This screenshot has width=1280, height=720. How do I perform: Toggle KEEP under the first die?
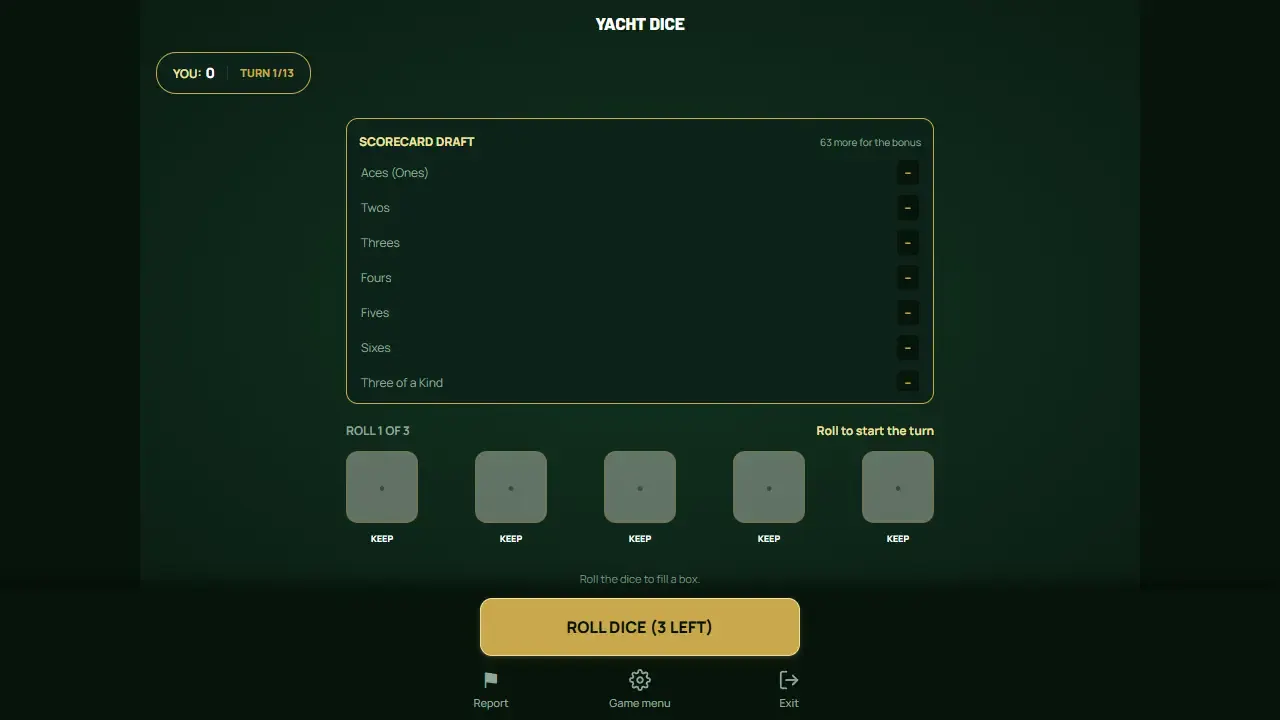(x=382, y=539)
